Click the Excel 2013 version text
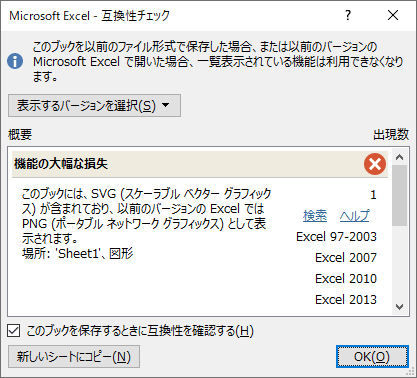The image size is (417, 378). click(x=346, y=300)
